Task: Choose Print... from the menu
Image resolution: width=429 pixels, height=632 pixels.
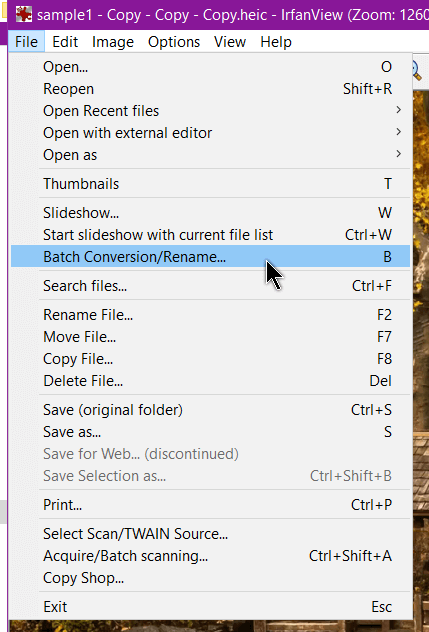Action: [x=210, y=505]
